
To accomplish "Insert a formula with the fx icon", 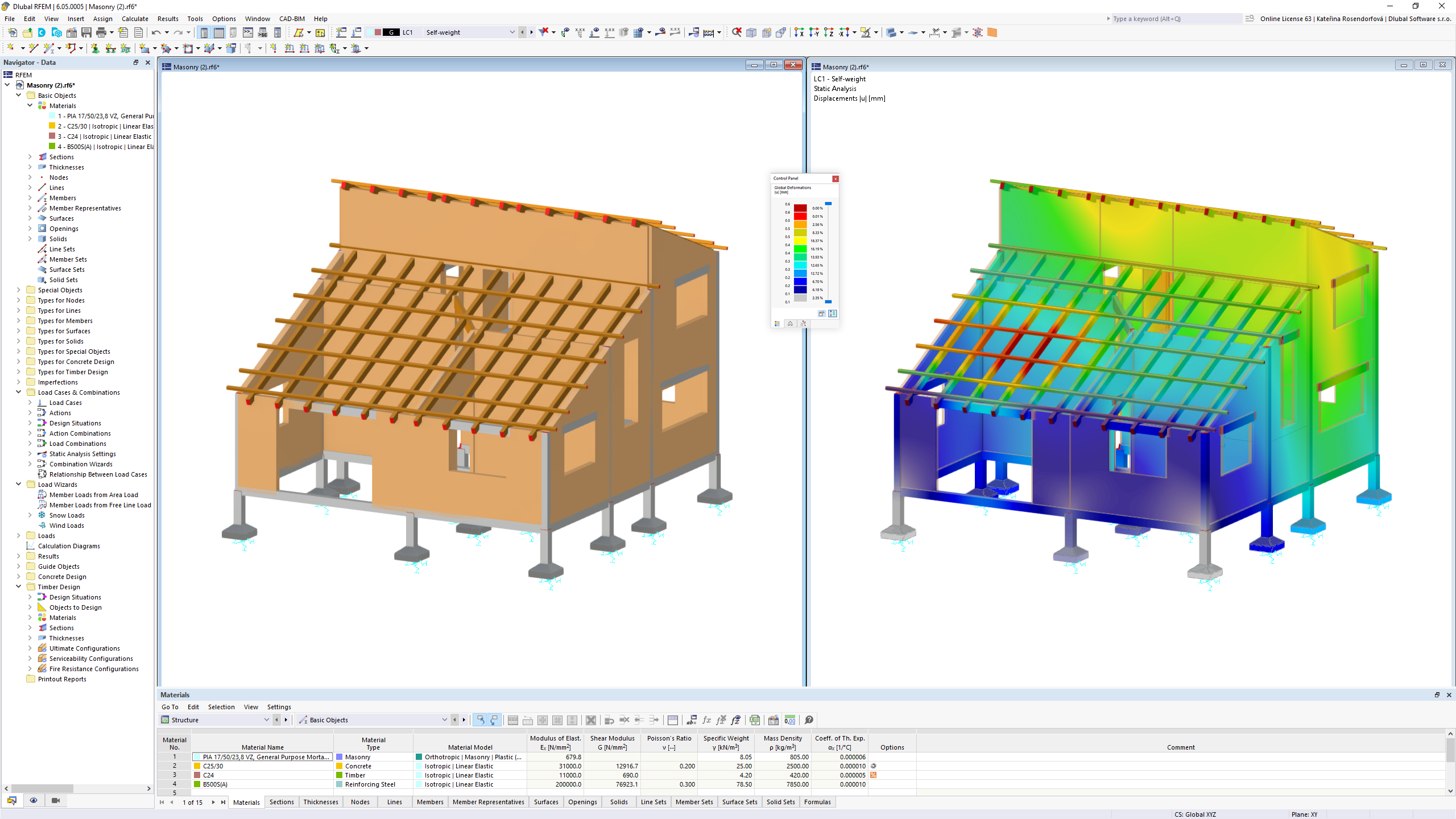I will (x=706, y=720).
